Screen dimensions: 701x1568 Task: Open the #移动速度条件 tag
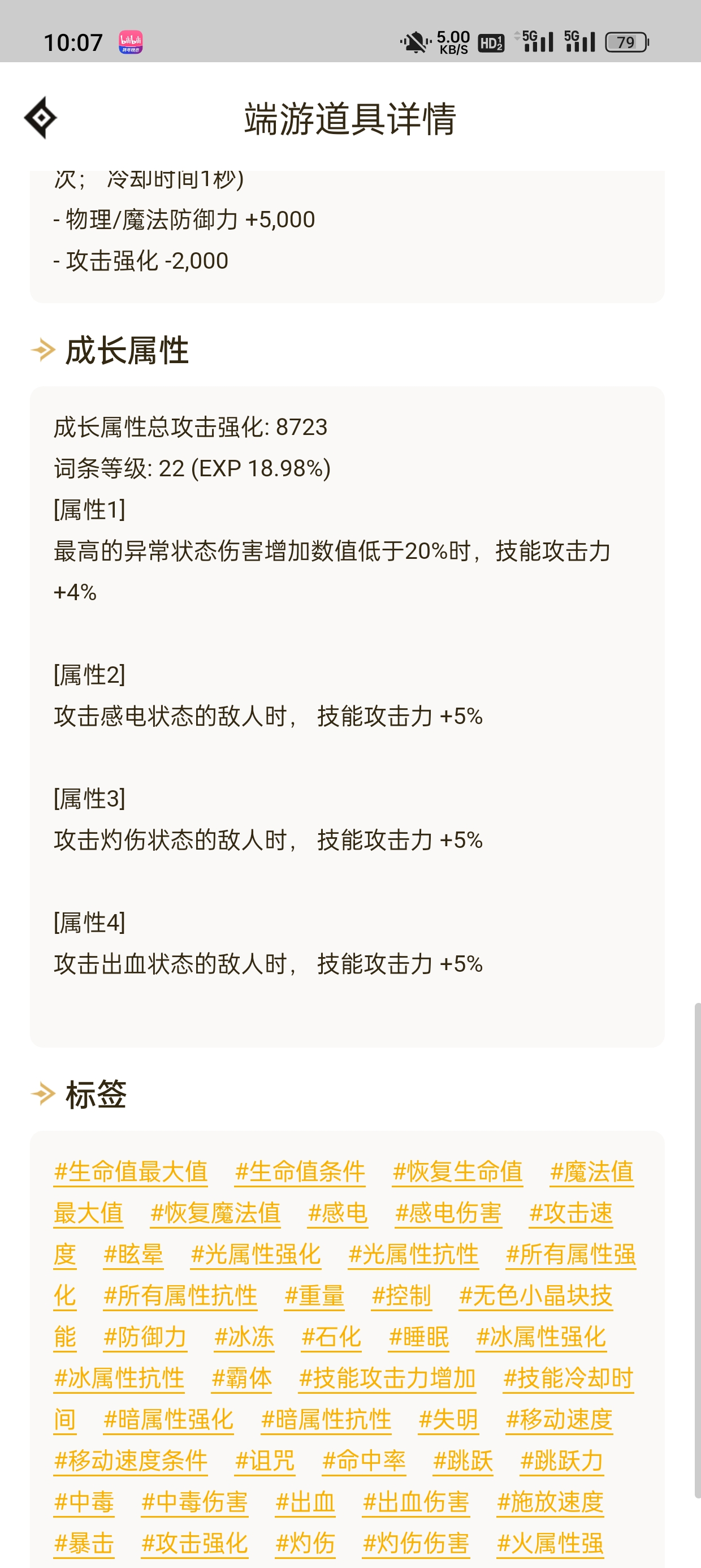pos(131,1461)
